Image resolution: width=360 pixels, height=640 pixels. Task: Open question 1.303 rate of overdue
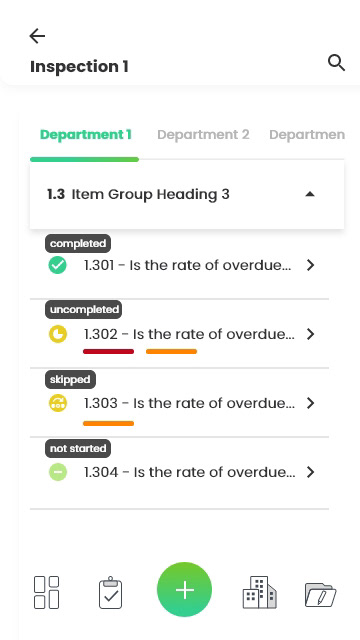189,403
